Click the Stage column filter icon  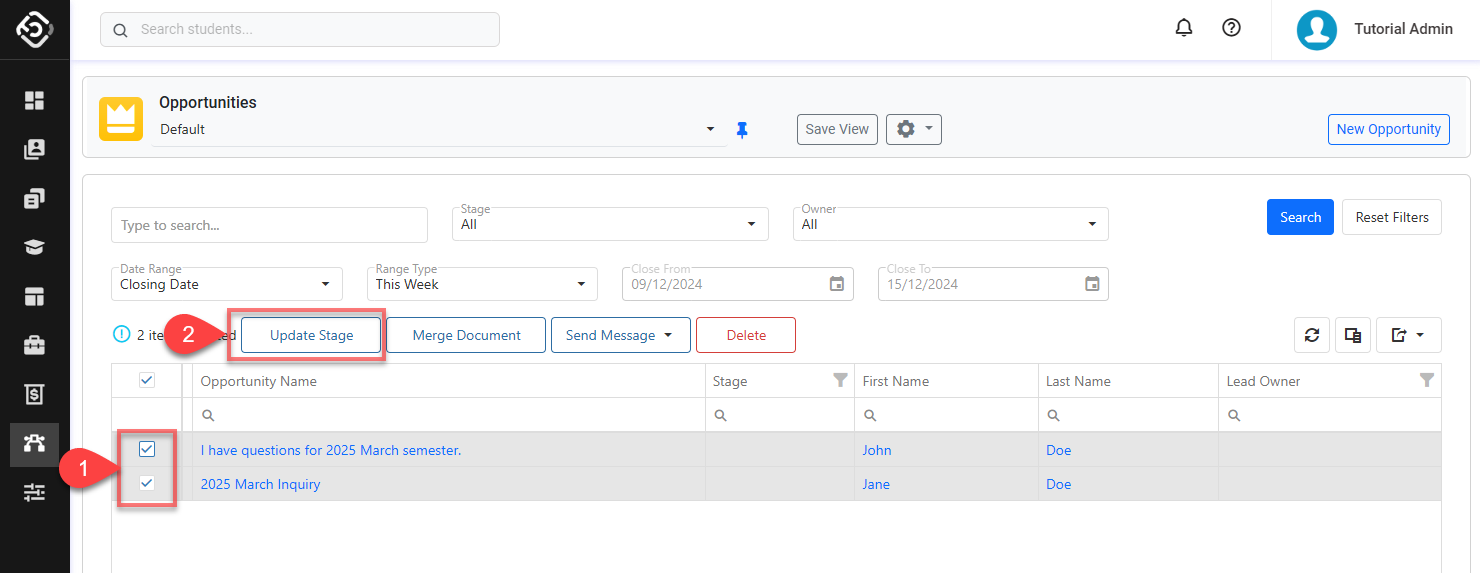click(x=840, y=380)
